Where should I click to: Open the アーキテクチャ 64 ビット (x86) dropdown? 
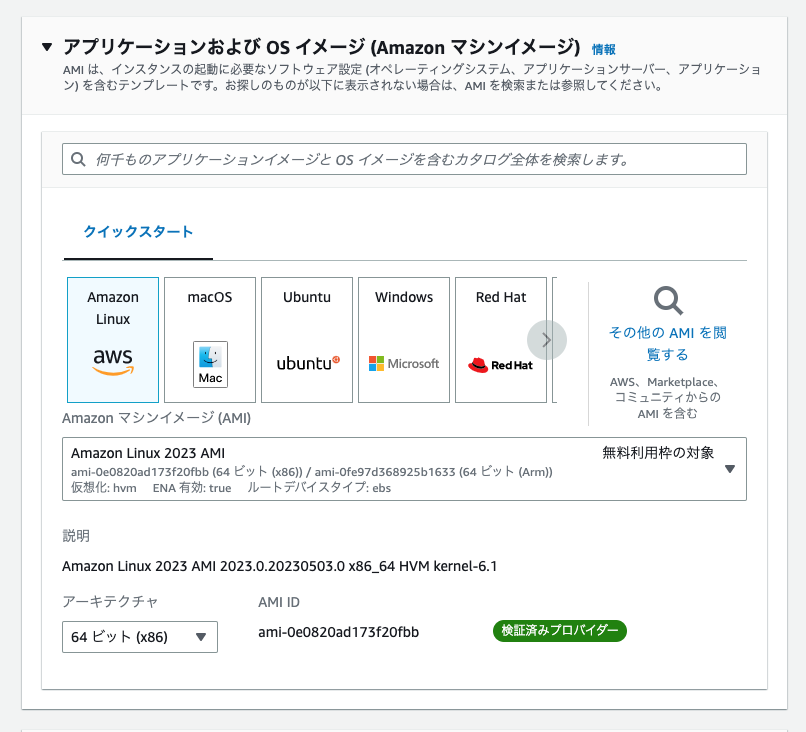click(140, 637)
